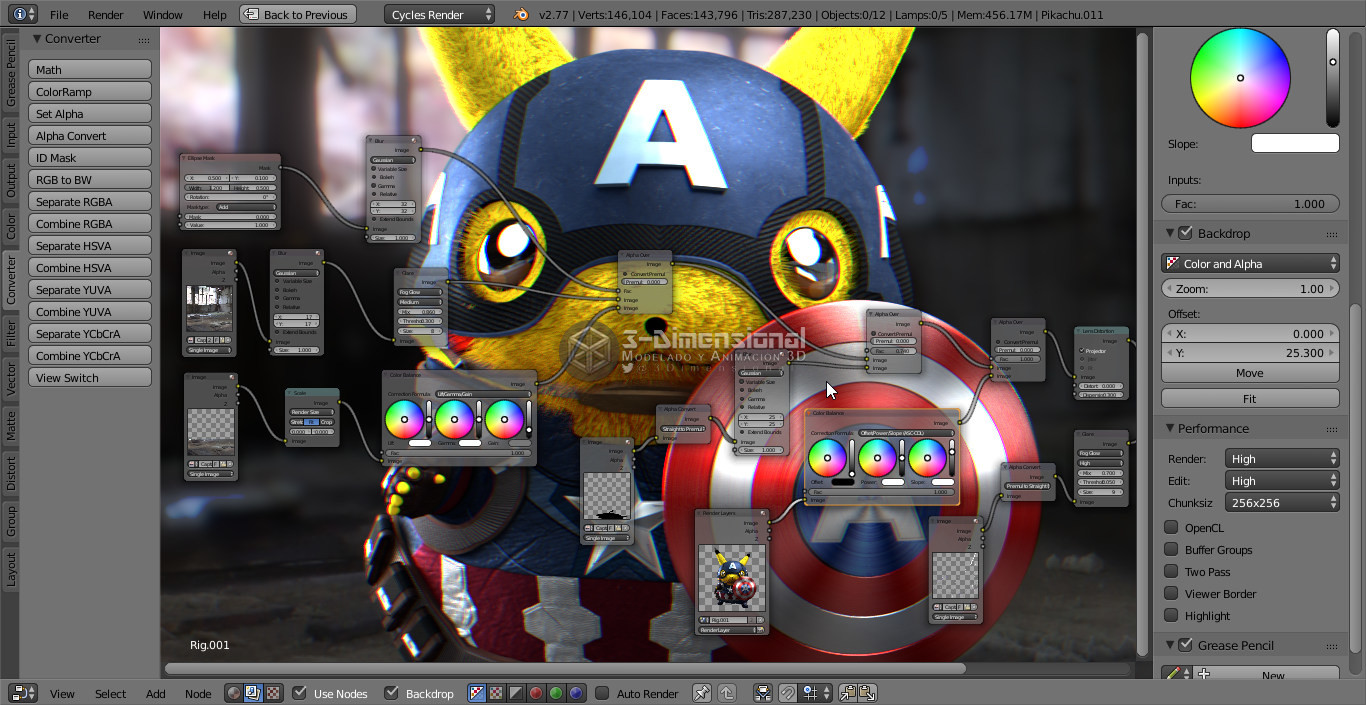Show backdrop Color and Alpha channel icon
Viewport: 1366px width, 705px height.
(477, 693)
